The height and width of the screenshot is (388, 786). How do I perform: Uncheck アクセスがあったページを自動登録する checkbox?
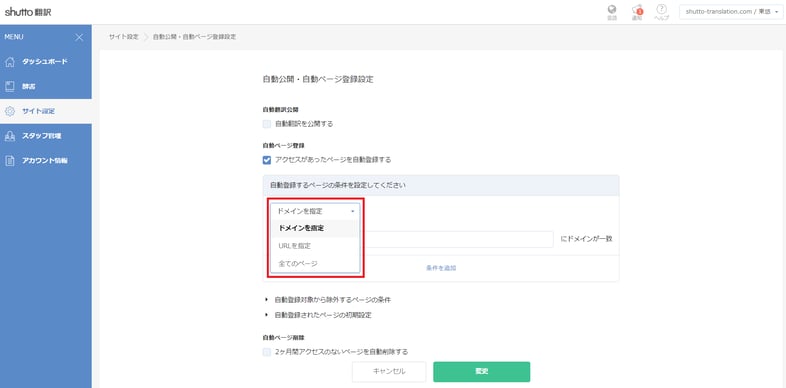point(267,160)
